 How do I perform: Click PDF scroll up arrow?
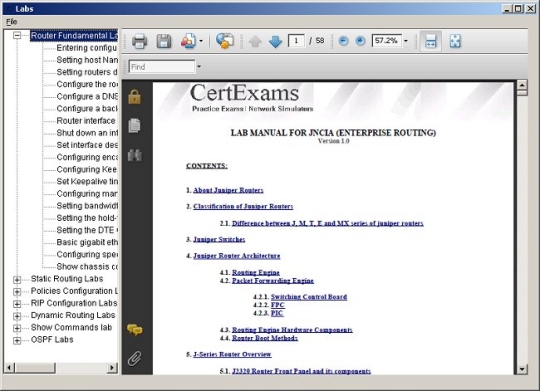(x=522, y=85)
